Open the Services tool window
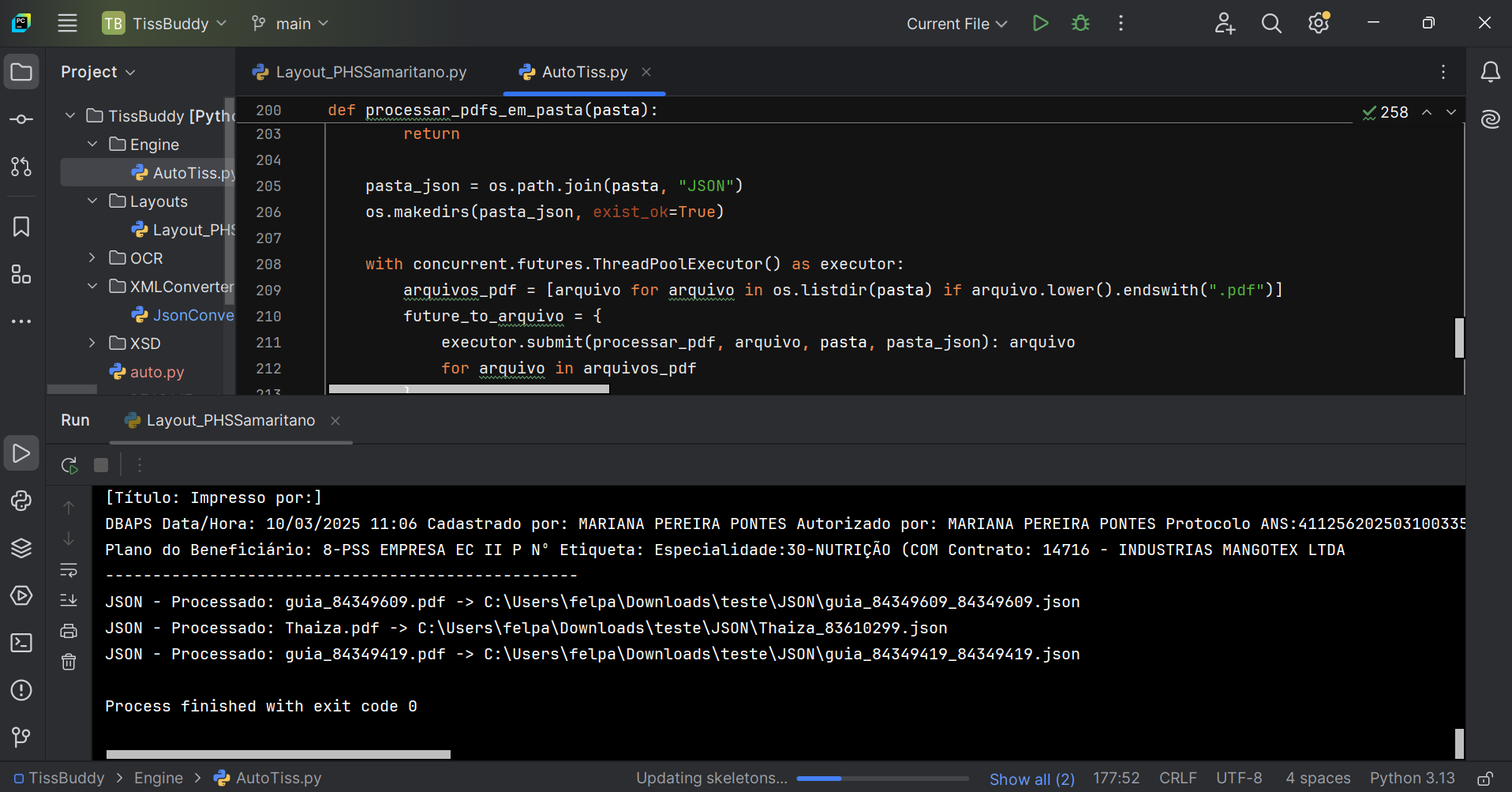1512x792 pixels. point(21,595)
